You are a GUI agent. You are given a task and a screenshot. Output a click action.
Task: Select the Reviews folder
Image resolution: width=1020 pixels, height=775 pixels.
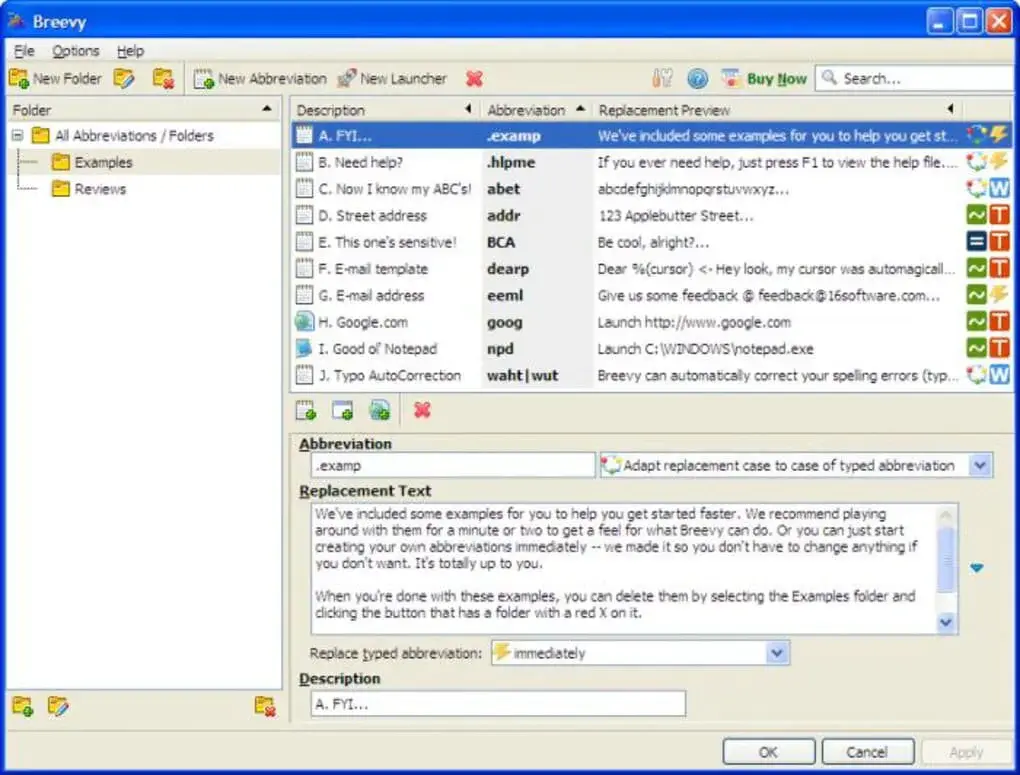[100, 189]
